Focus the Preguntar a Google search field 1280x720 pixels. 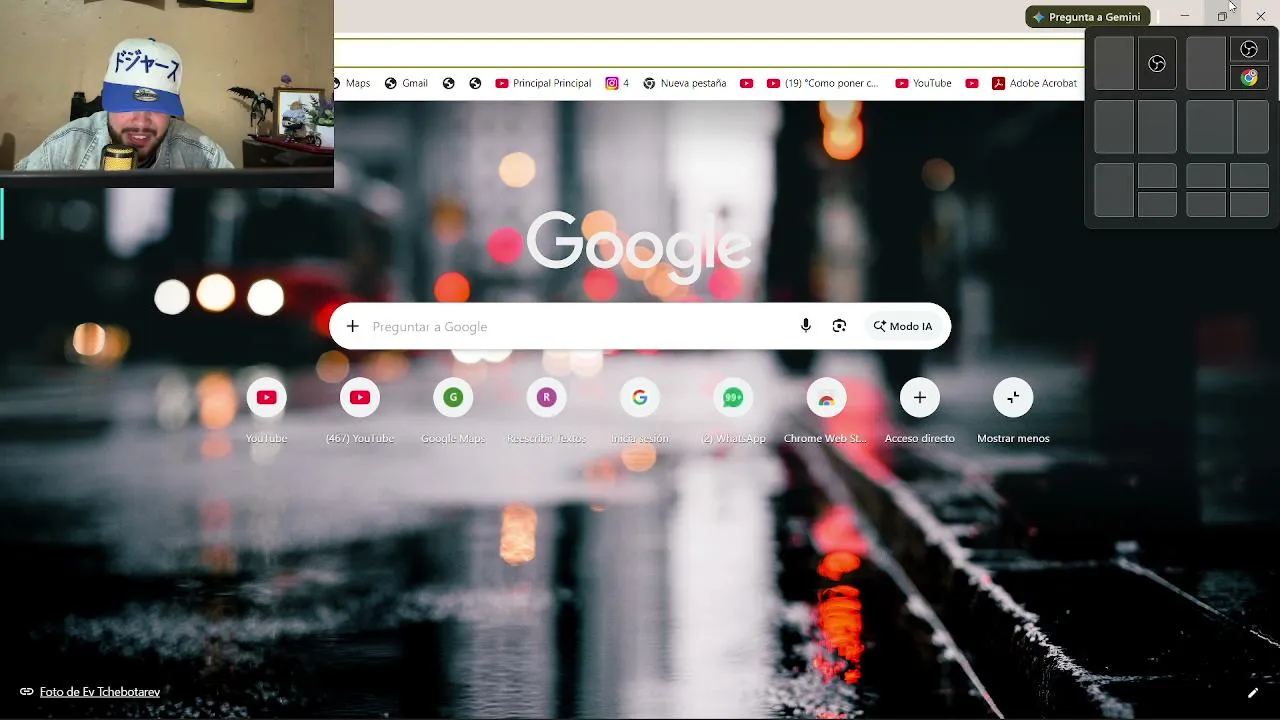[x=578, y=326]
